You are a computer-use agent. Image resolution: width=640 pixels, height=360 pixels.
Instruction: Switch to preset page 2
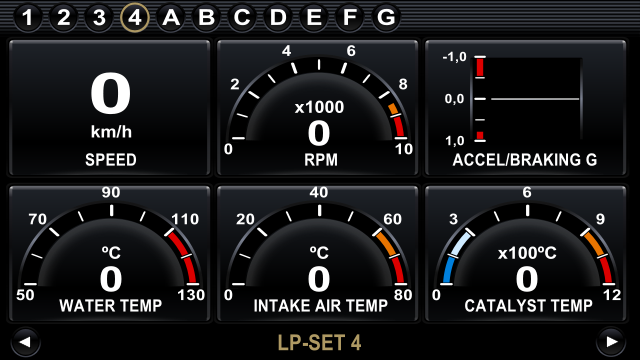[x=63, y=18]
